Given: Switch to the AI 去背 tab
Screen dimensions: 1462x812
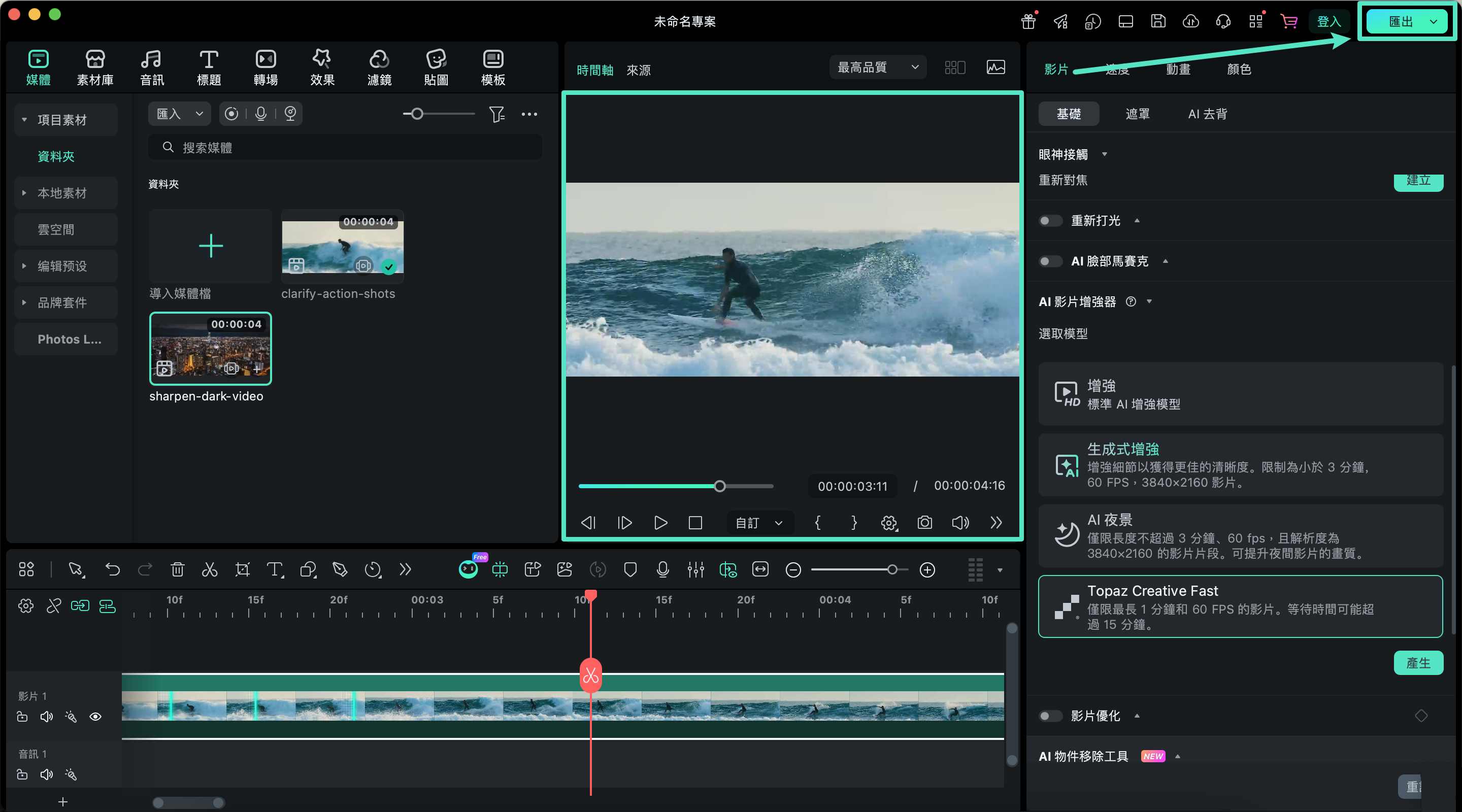Looking at the screenshot, I should (1207, 114).
